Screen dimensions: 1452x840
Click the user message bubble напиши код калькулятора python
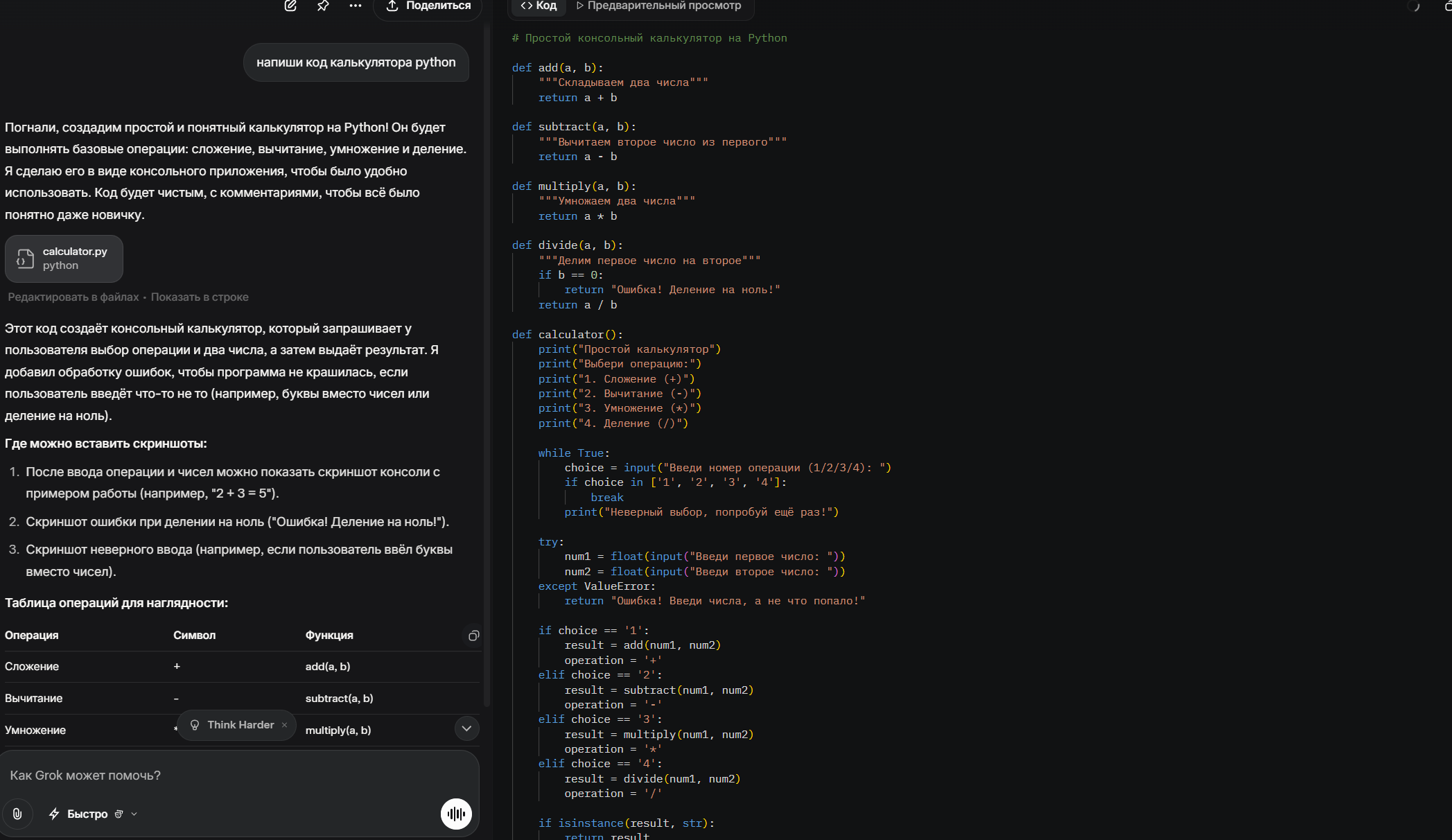pyautogui.click(x=356, y=62)
